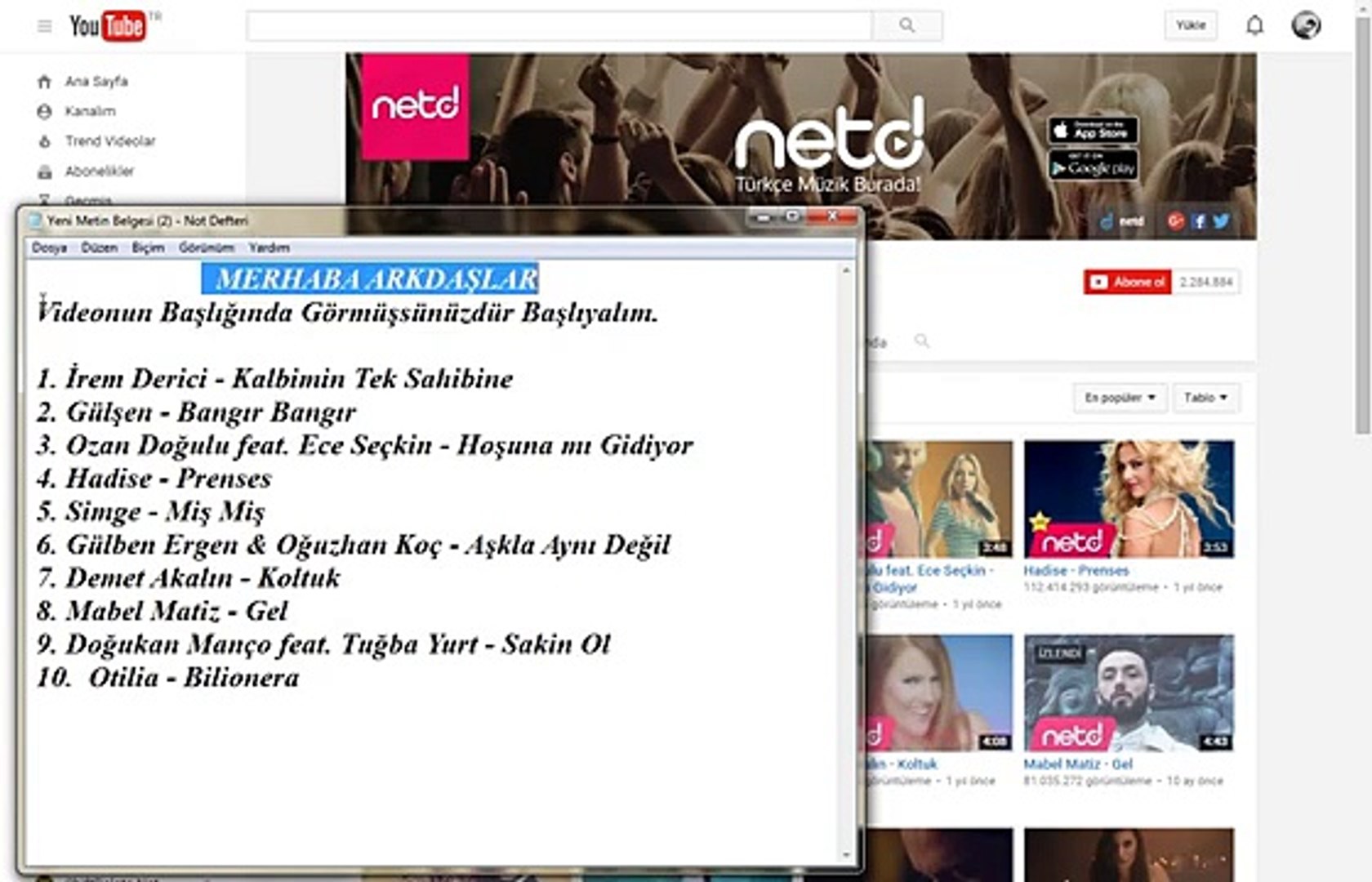The width and height of the screenshot is (1372, 882).
Task: Click the subscriber count 2.284.884
Action: coord(1206,282)
